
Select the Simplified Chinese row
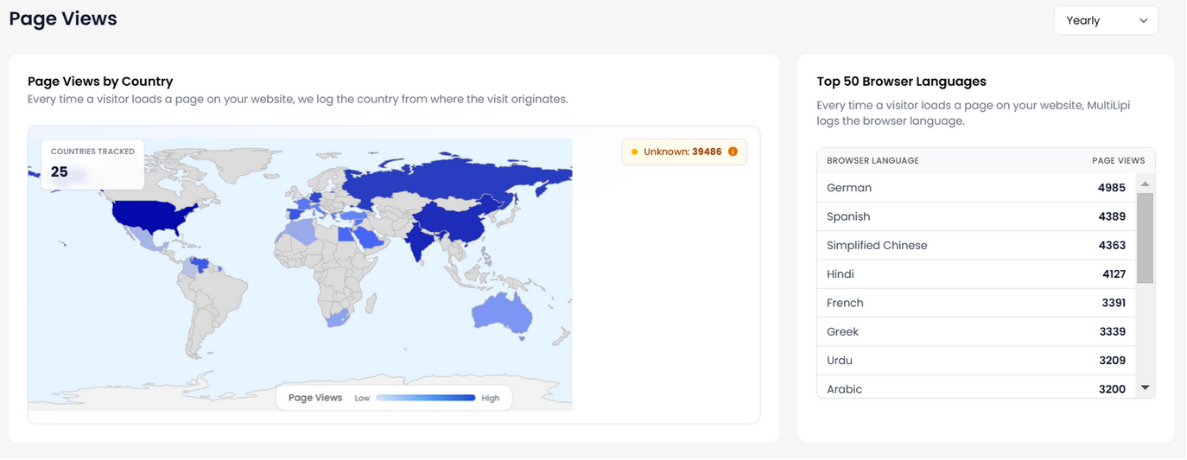[x=977, y=245]
